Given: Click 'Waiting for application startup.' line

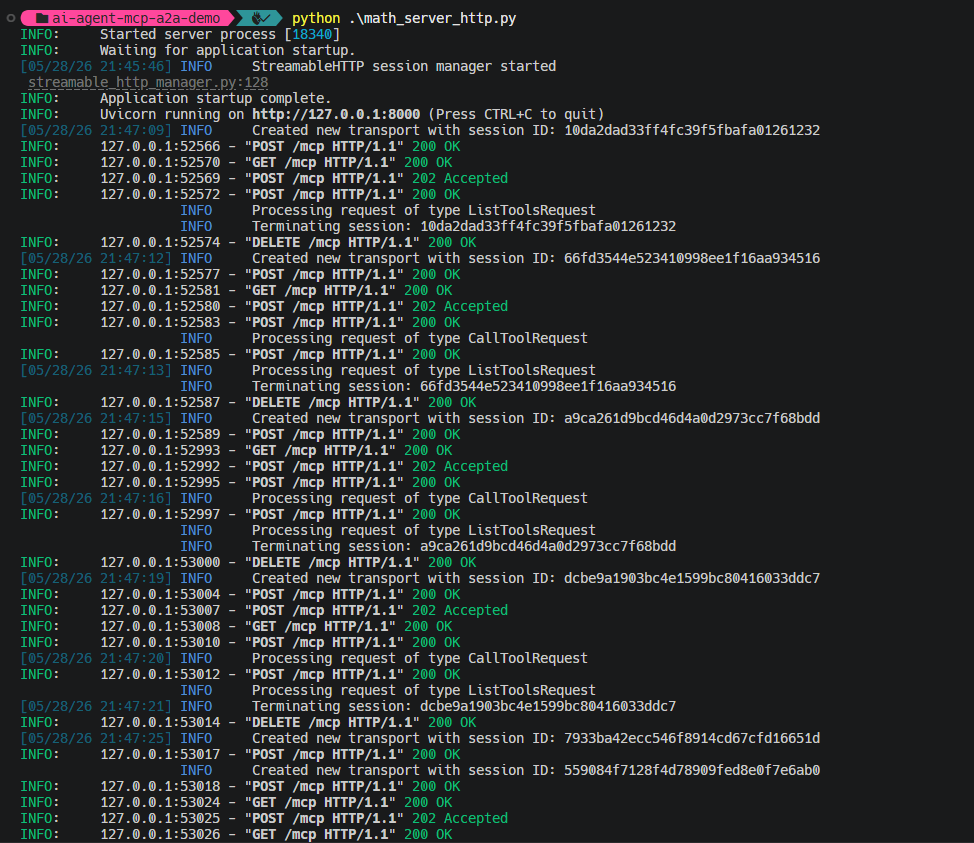Looking at the screenshot, I should (x=227, y=50).
